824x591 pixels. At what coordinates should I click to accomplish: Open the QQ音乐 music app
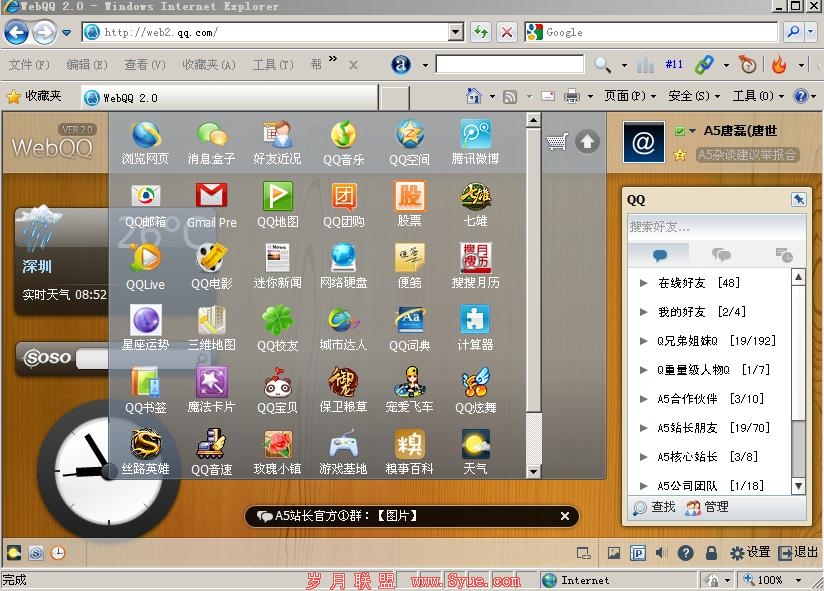pos(344,143)
